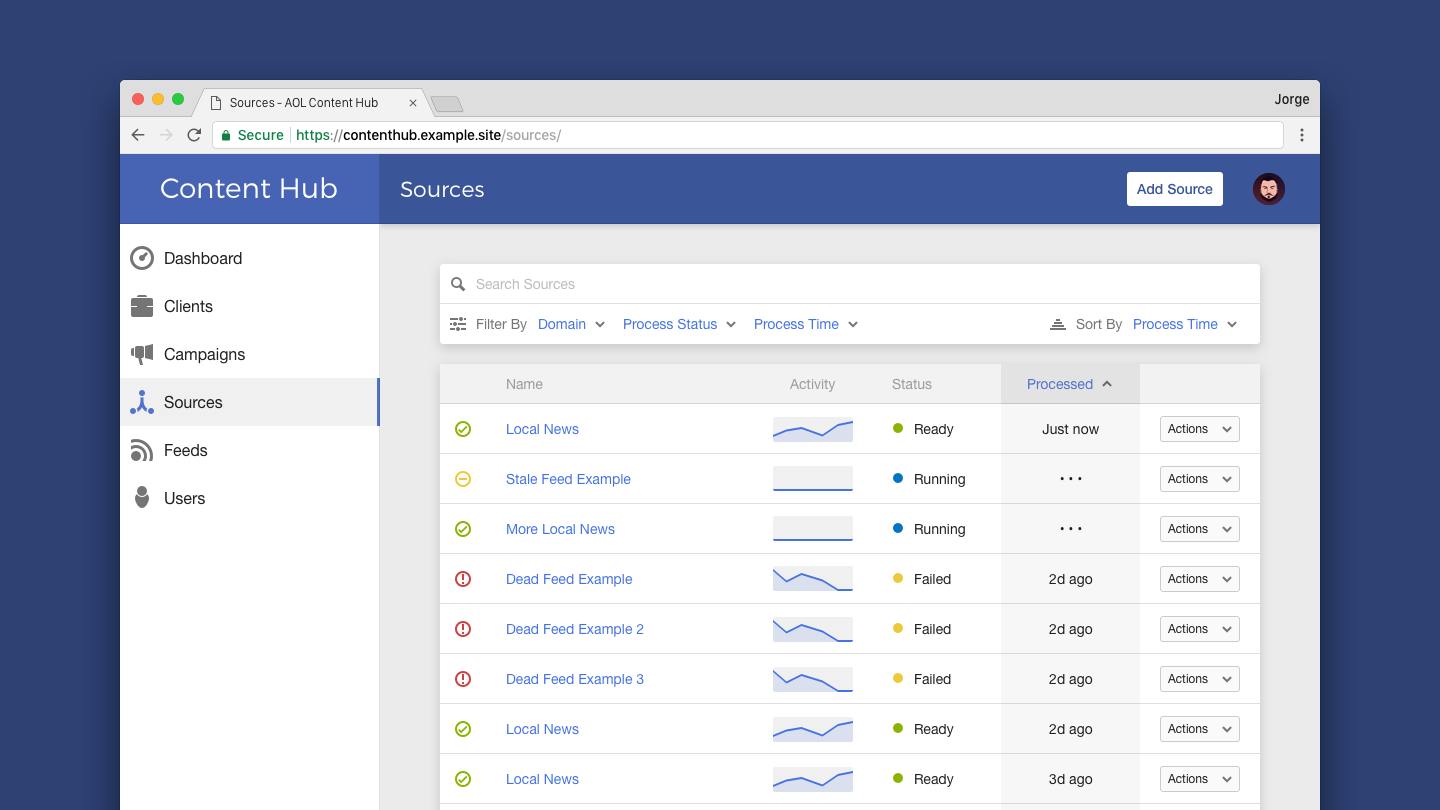Open Actions dropdown for Stale Feed Example
The image size is (1440, 810).
tap(1199, 479)
